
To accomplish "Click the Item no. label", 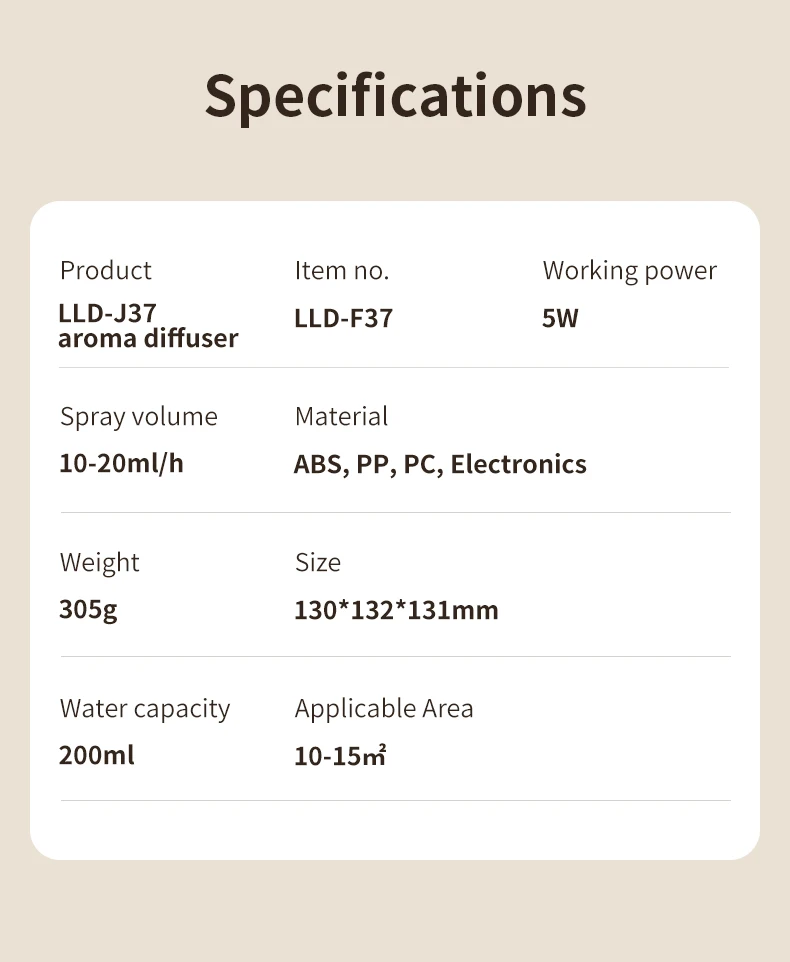I will tap(342, 270).
